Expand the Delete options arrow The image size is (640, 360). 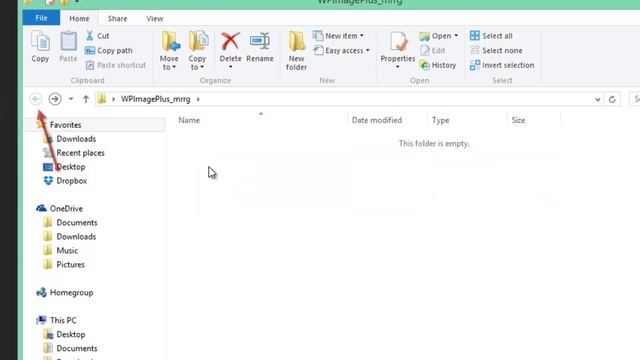point(230,67)
